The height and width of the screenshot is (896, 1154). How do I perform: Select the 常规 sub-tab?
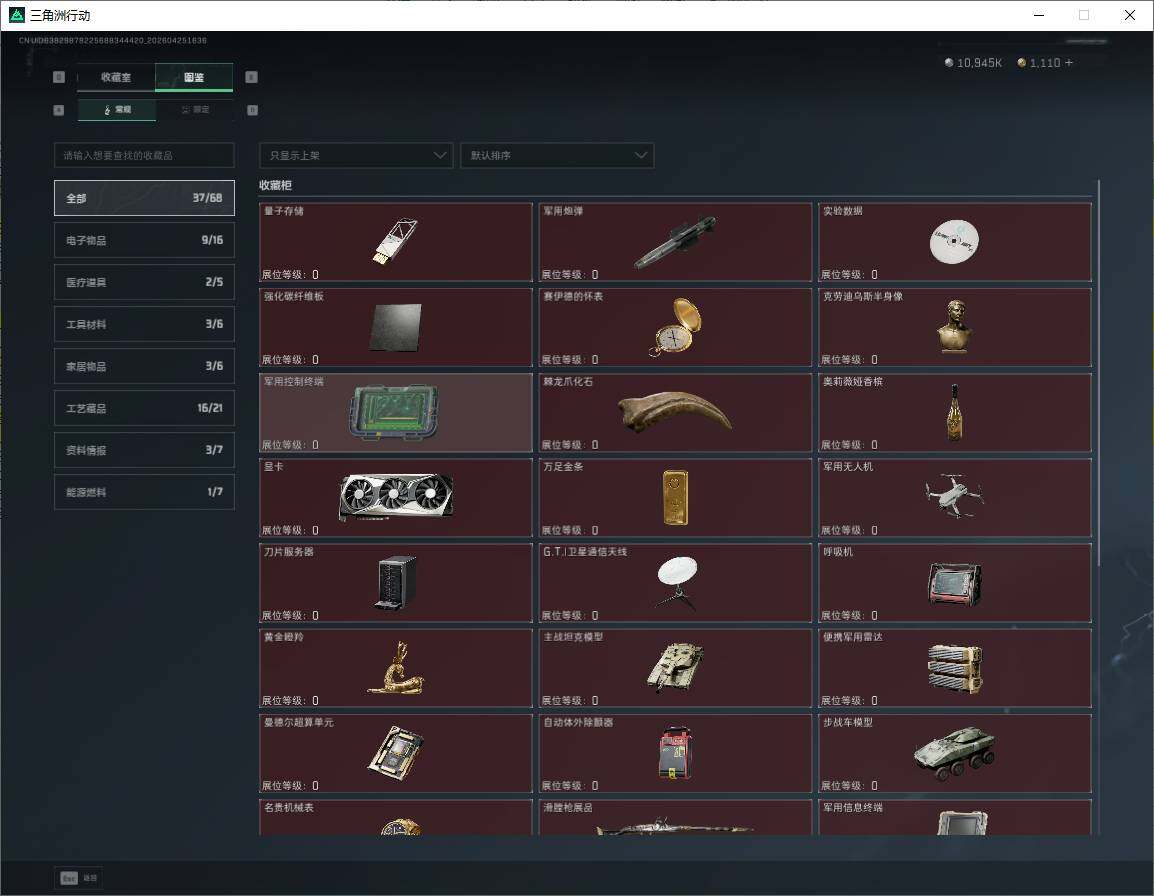click(117, 110)
